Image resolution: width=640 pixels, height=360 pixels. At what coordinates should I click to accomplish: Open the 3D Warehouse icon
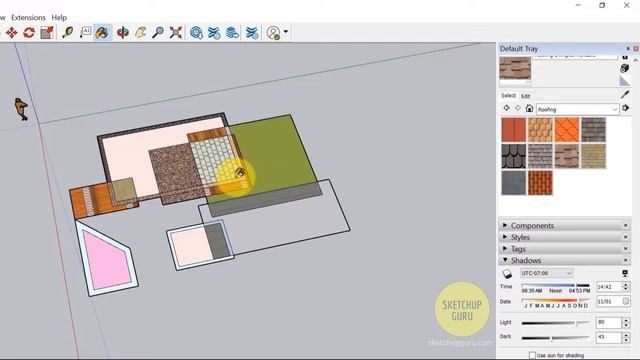tap(196, 33)
